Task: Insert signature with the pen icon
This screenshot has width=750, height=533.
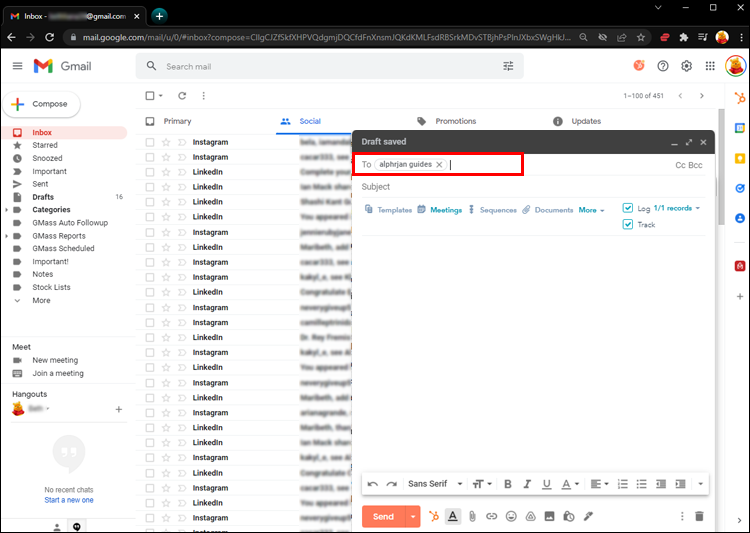Action: tap(588, 516)
